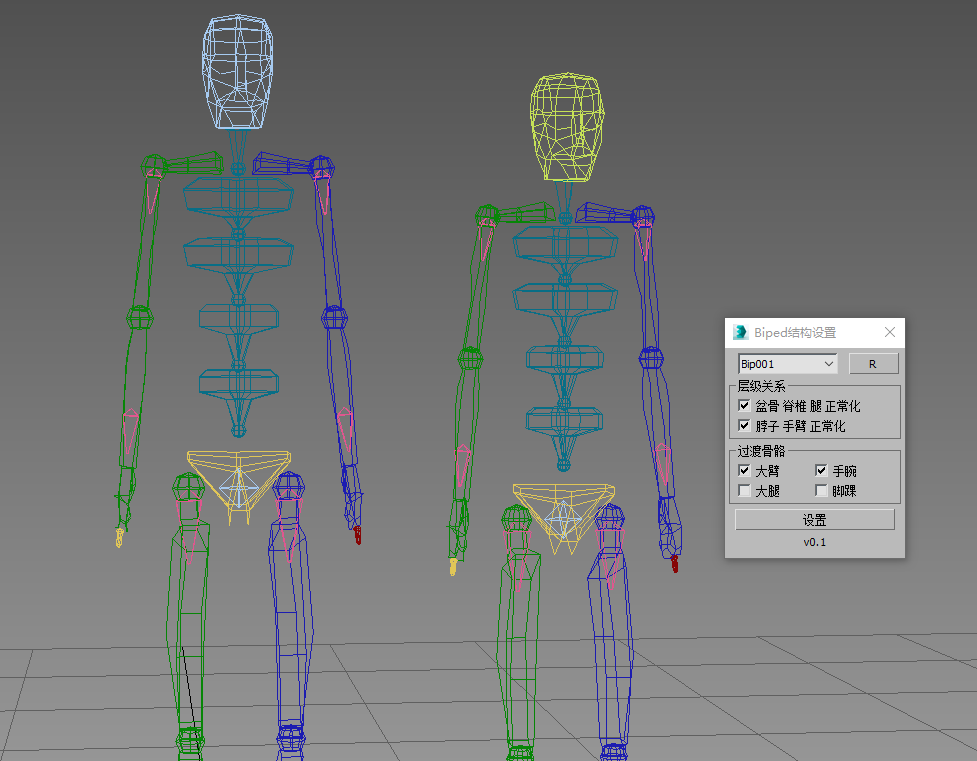The width and height of the screenshot is (977, 761).
Task: Uncheck the 大臂 checkbox
Action: tap(744, 471)
